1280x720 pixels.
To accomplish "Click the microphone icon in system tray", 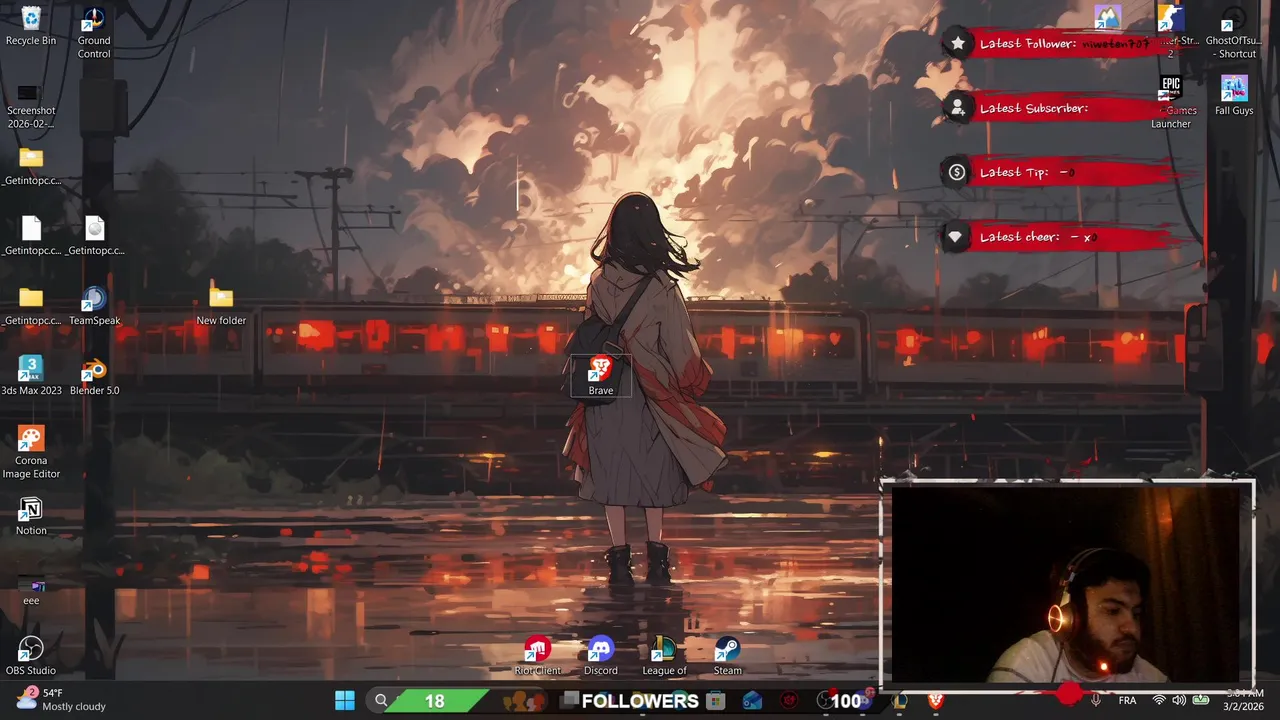I will tap(1096, 700).
